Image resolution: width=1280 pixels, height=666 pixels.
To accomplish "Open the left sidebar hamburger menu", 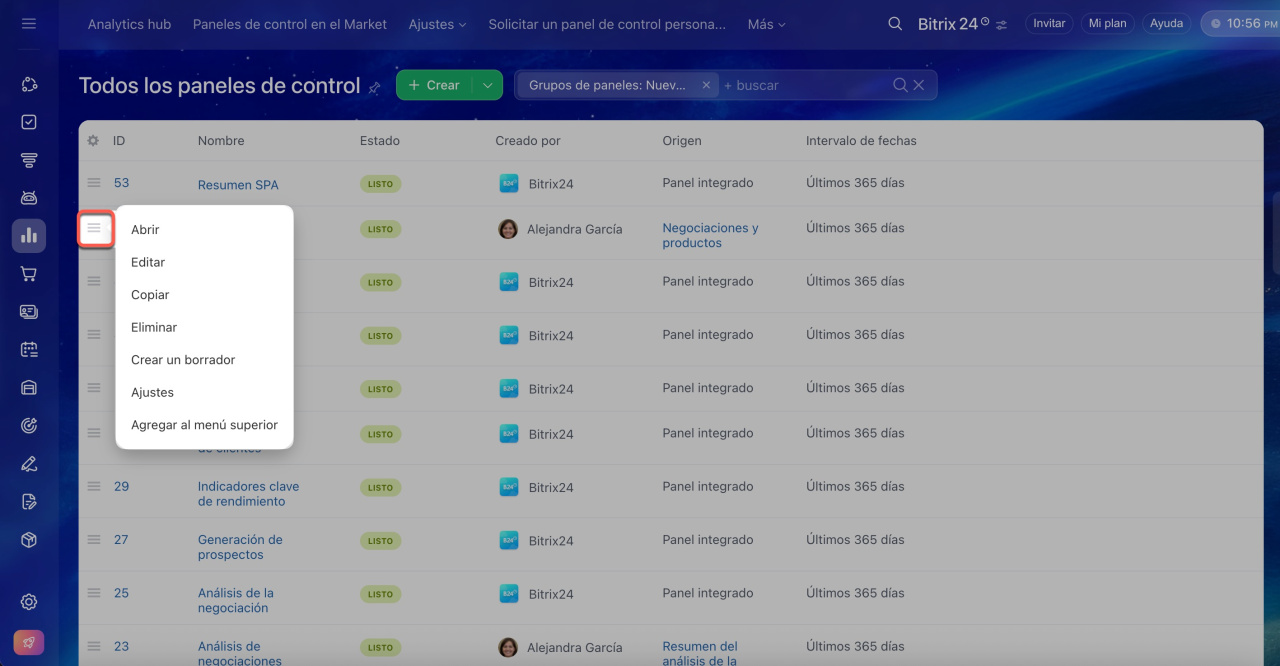I will click(x=28, y=23).
